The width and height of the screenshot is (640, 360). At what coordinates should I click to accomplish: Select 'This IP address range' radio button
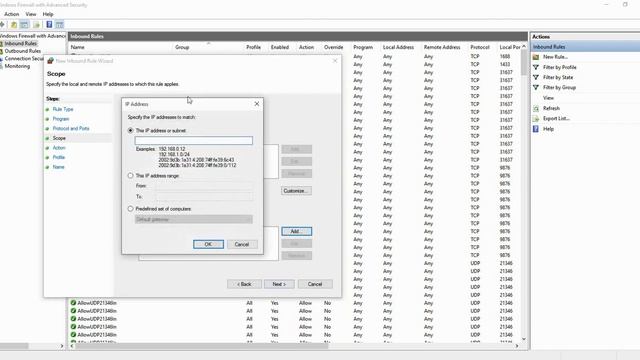click(130, 176)
